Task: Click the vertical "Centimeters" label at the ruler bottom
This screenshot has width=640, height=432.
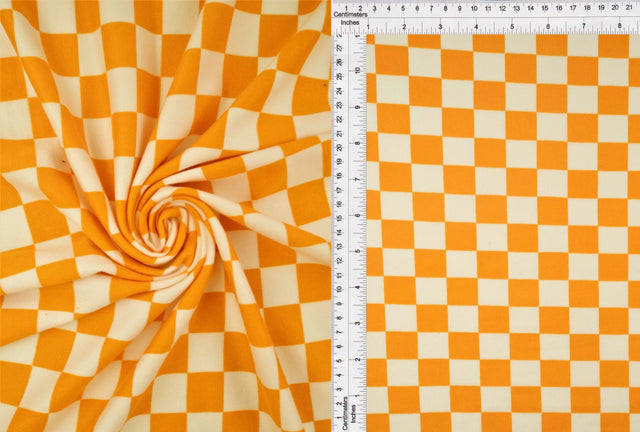Action: [343, 411]
